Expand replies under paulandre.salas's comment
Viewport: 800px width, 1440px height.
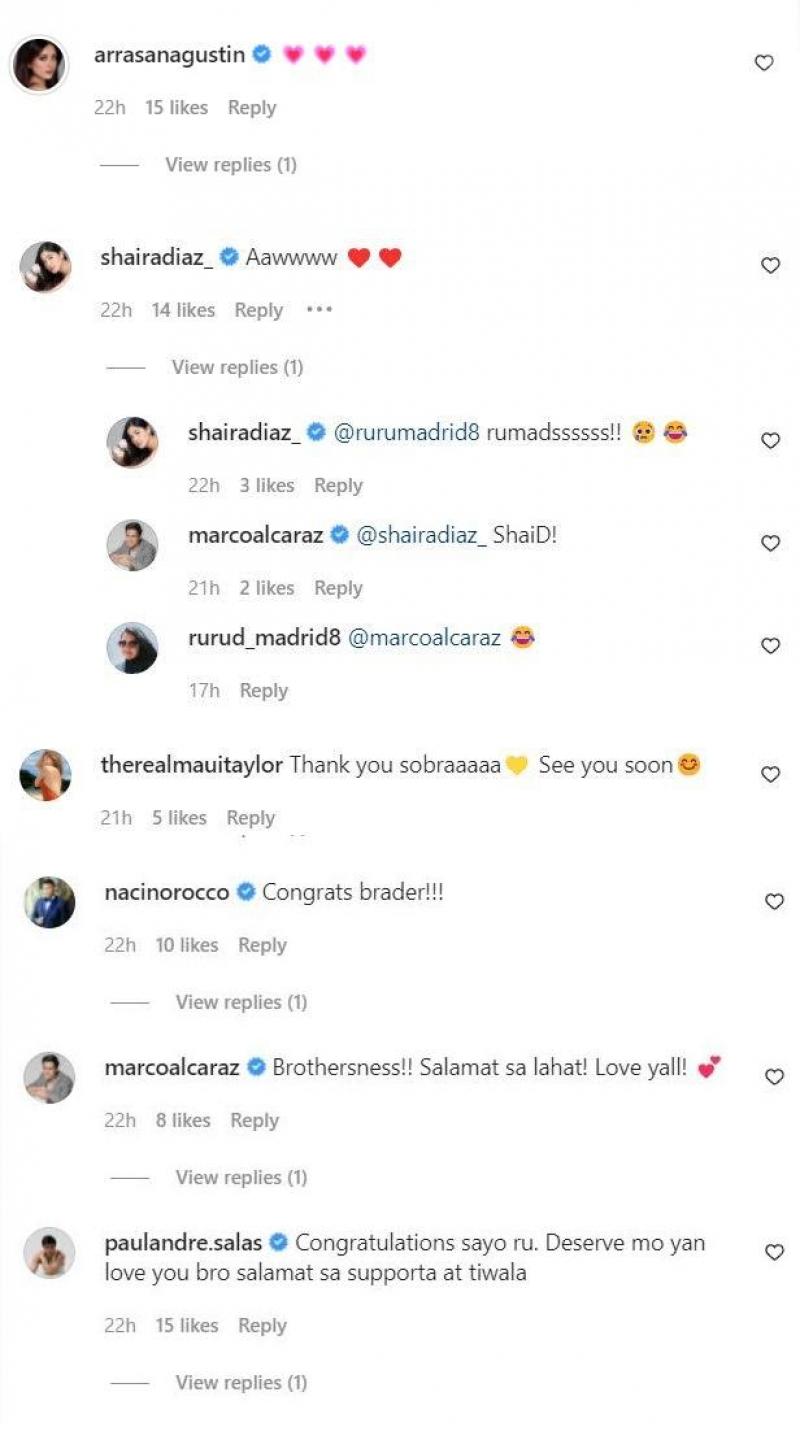[241, 1382]
